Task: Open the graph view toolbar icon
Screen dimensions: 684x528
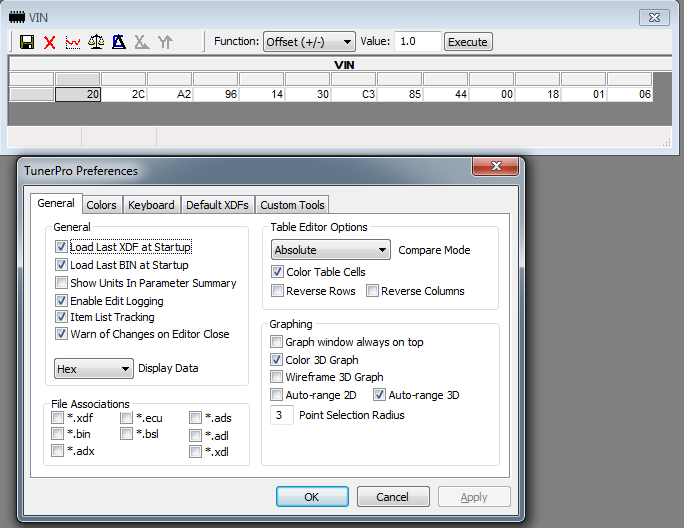Action: 73,42
